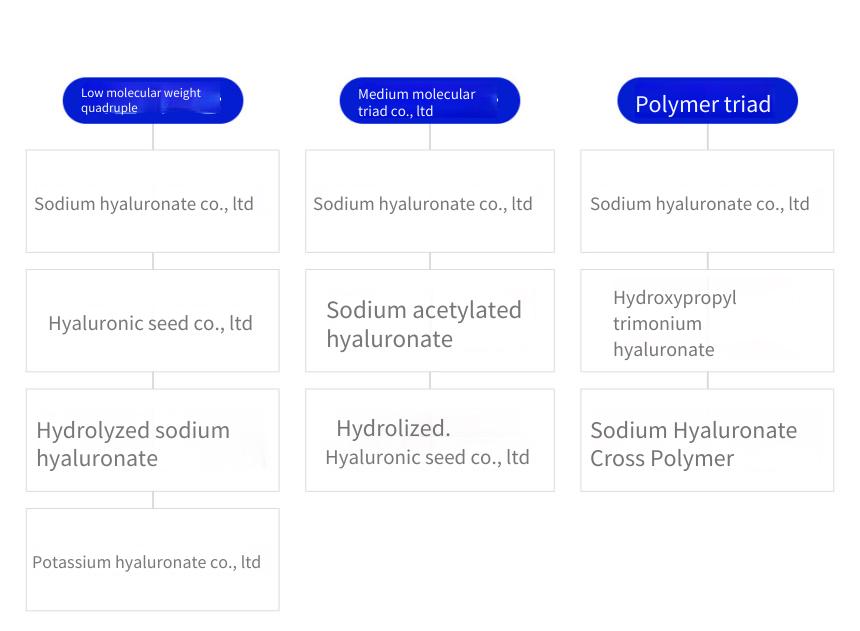This screenshot has height=631, width=860.
Task: Click the Polymer triad blue pill
Action: click(x=708, y=100)
